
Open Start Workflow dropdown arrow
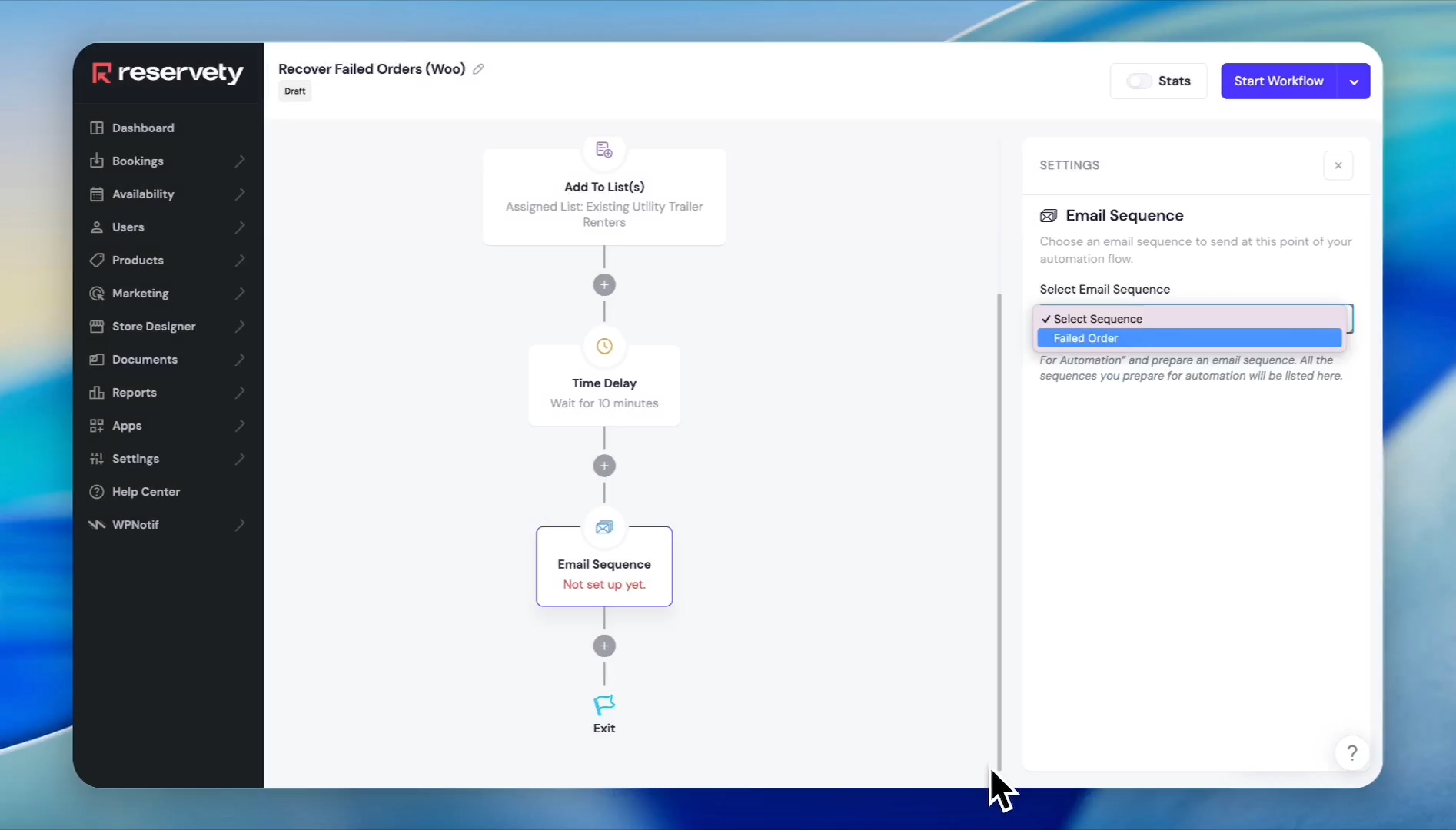point(1354,81)
